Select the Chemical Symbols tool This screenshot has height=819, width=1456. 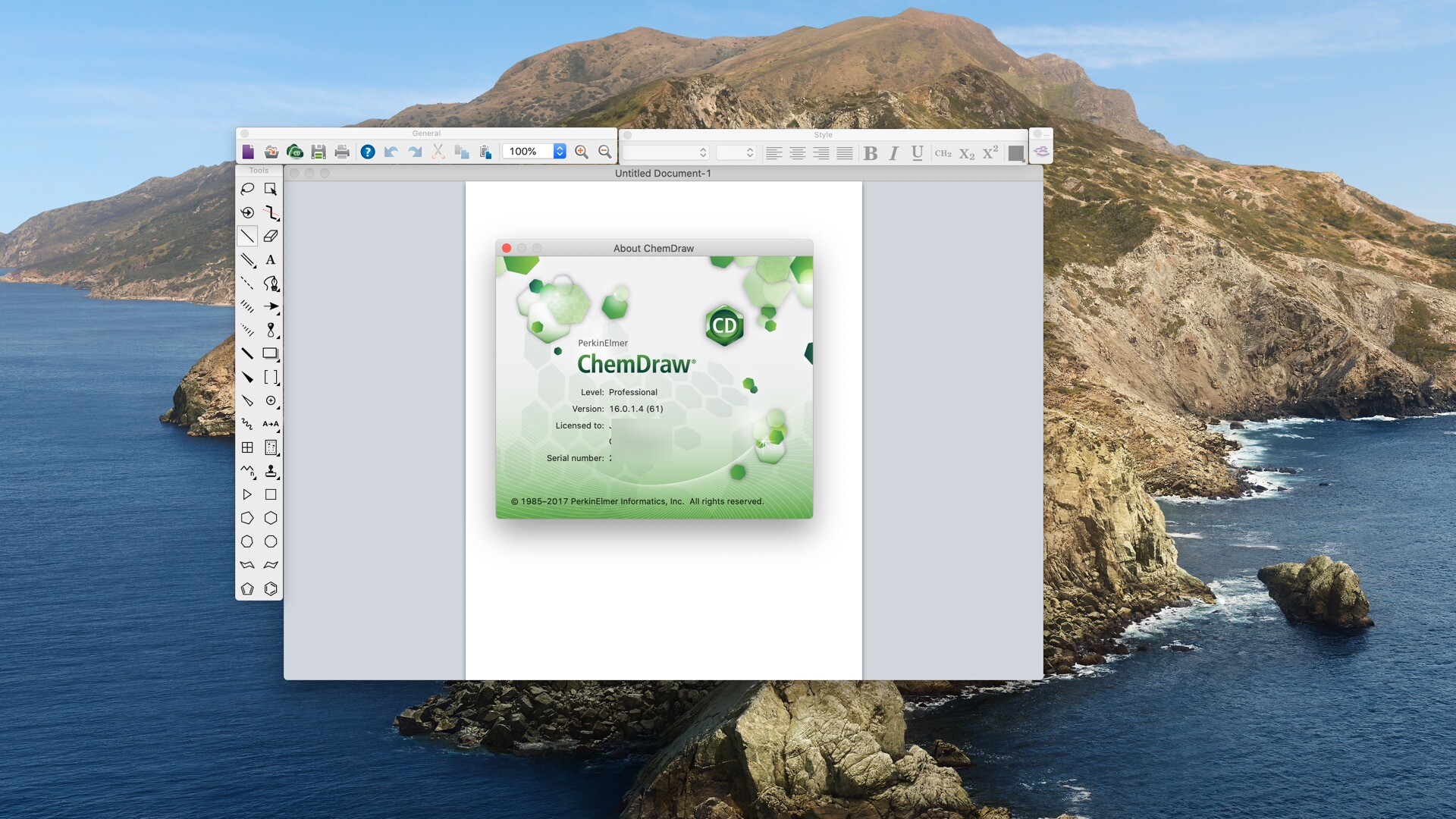[271, 400]
